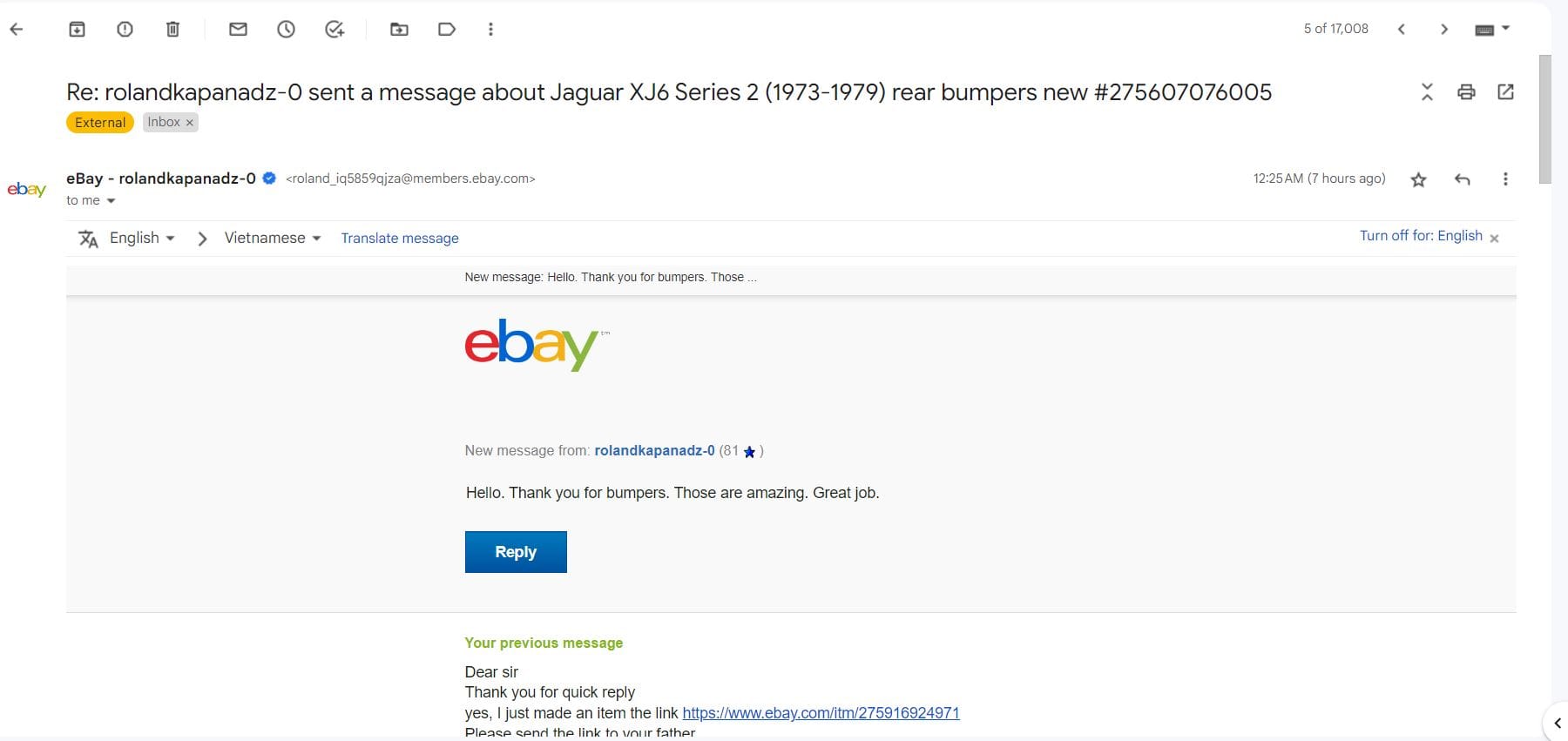
Task: Report this email as spam
Action: click(125, 30)
